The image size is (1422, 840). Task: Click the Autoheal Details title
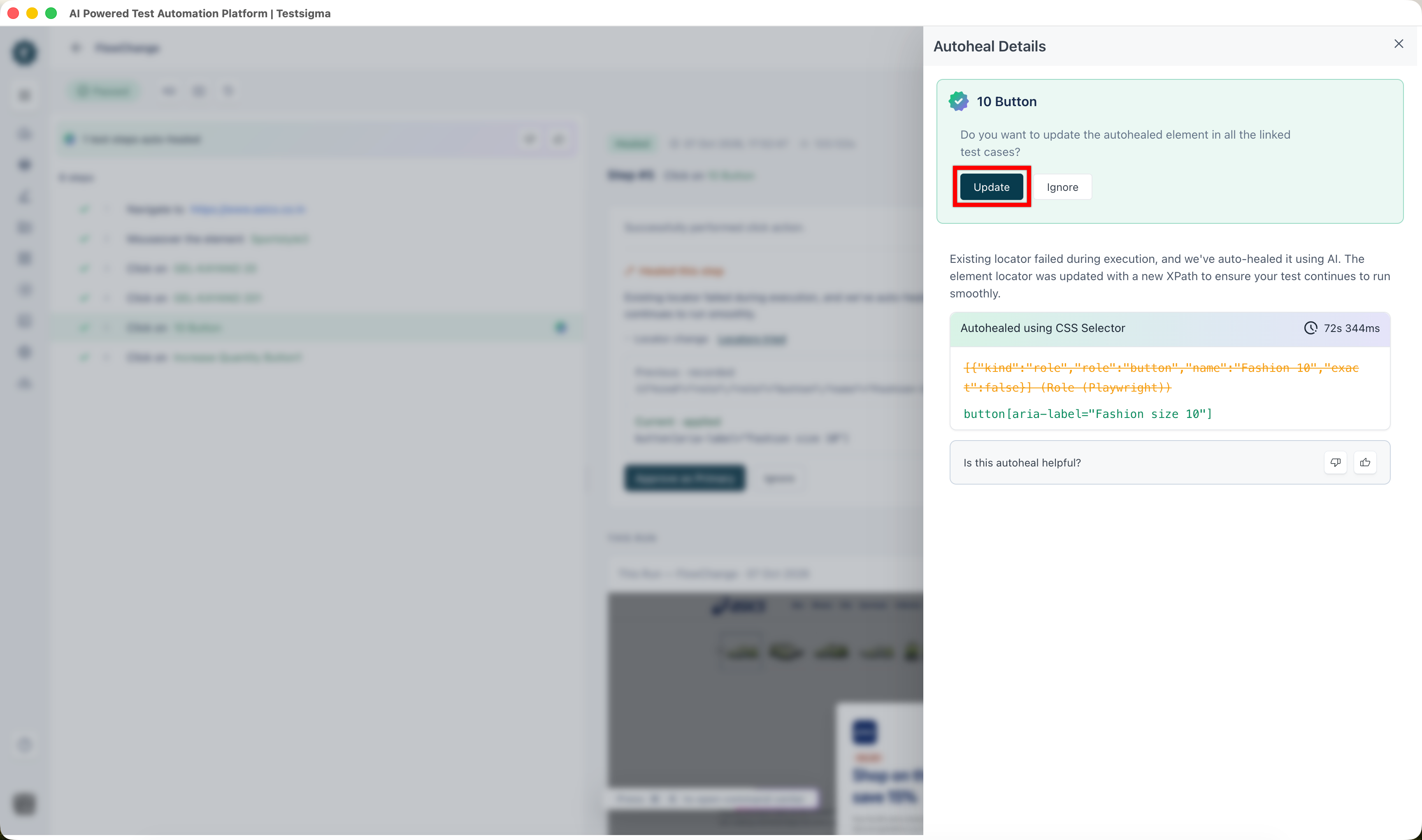[989, 46]
